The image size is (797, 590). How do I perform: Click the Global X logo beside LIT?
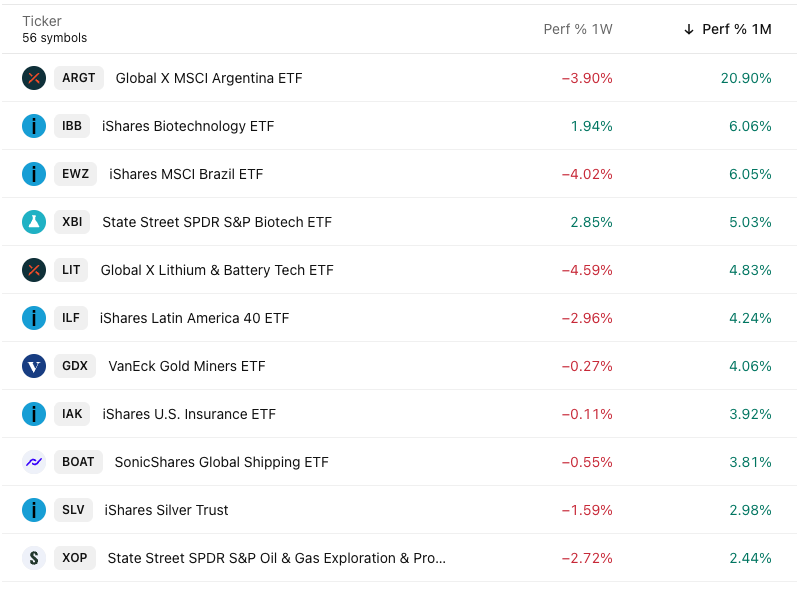pos(34,270)
